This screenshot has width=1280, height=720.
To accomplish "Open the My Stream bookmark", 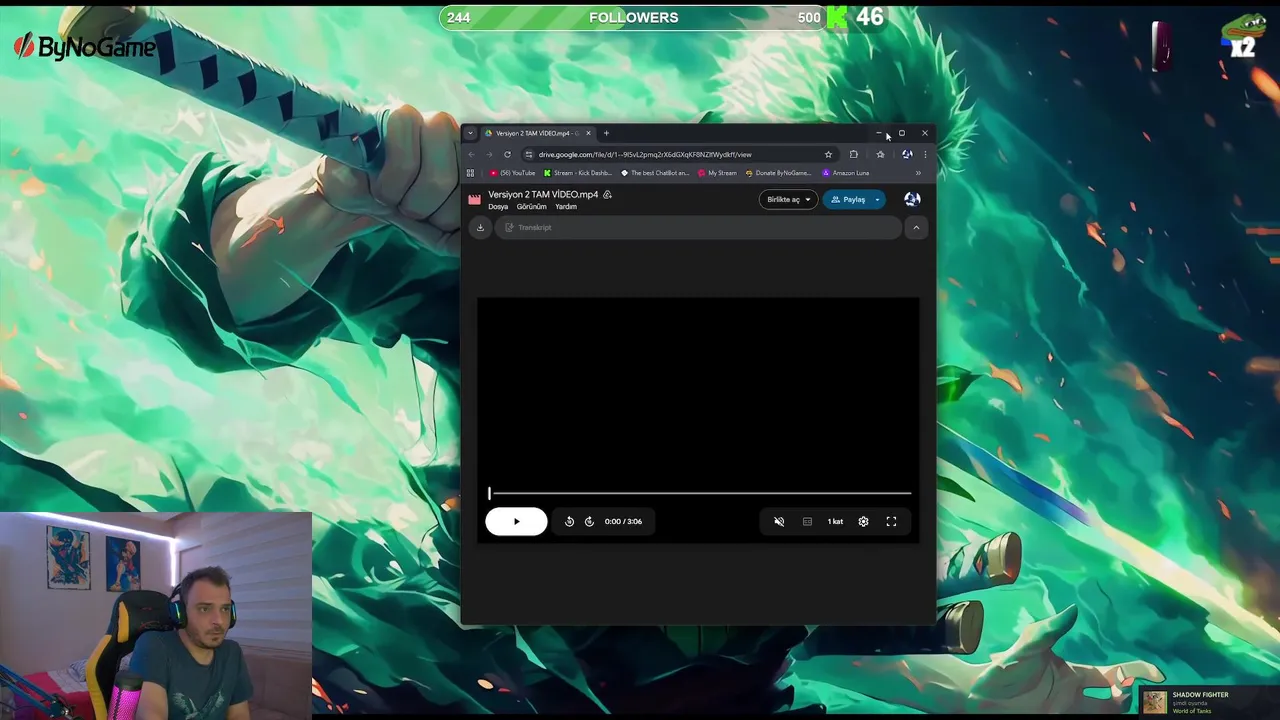I will (717, 173).
